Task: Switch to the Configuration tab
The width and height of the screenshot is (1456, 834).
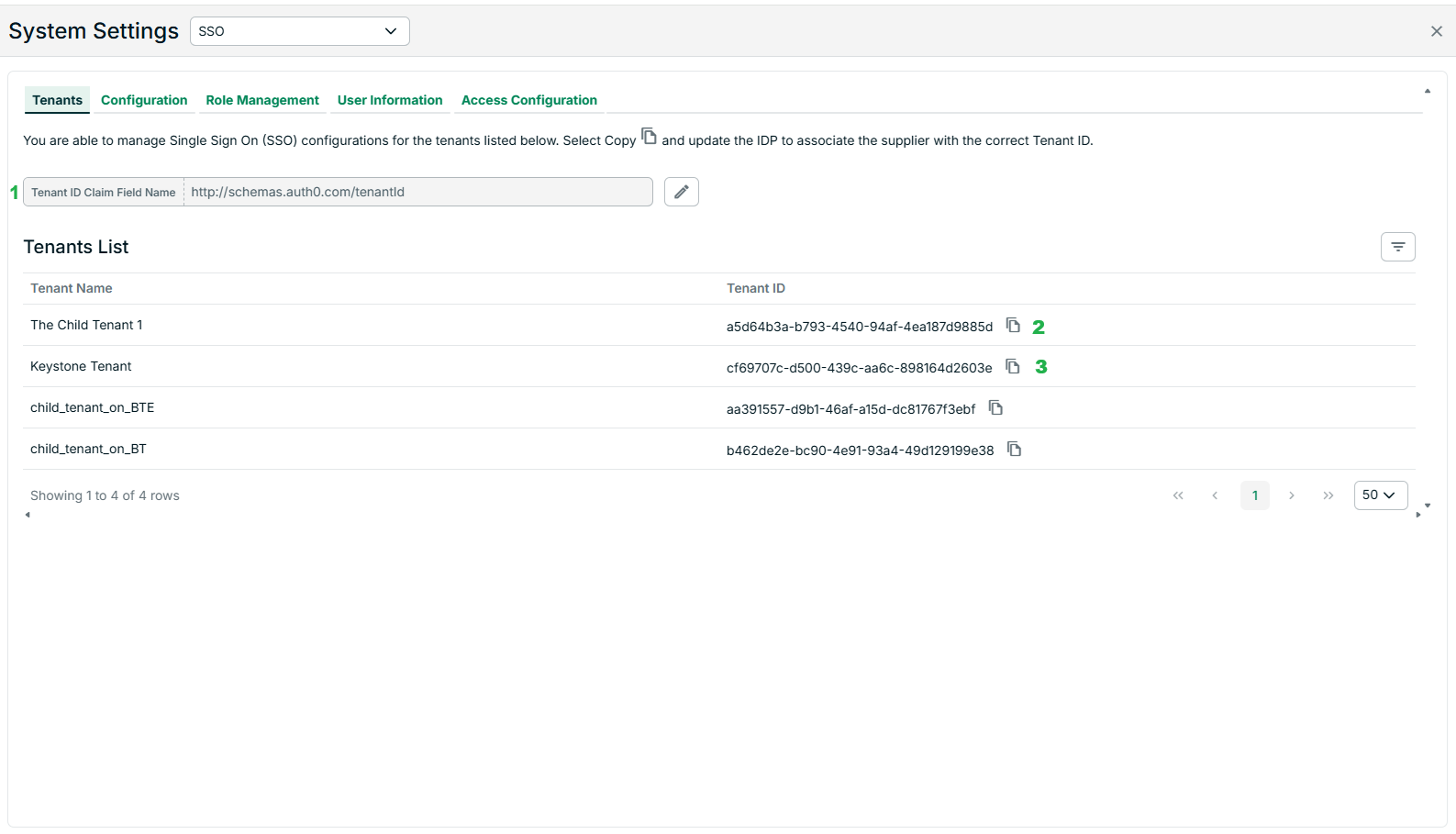Action: point(144,100)
